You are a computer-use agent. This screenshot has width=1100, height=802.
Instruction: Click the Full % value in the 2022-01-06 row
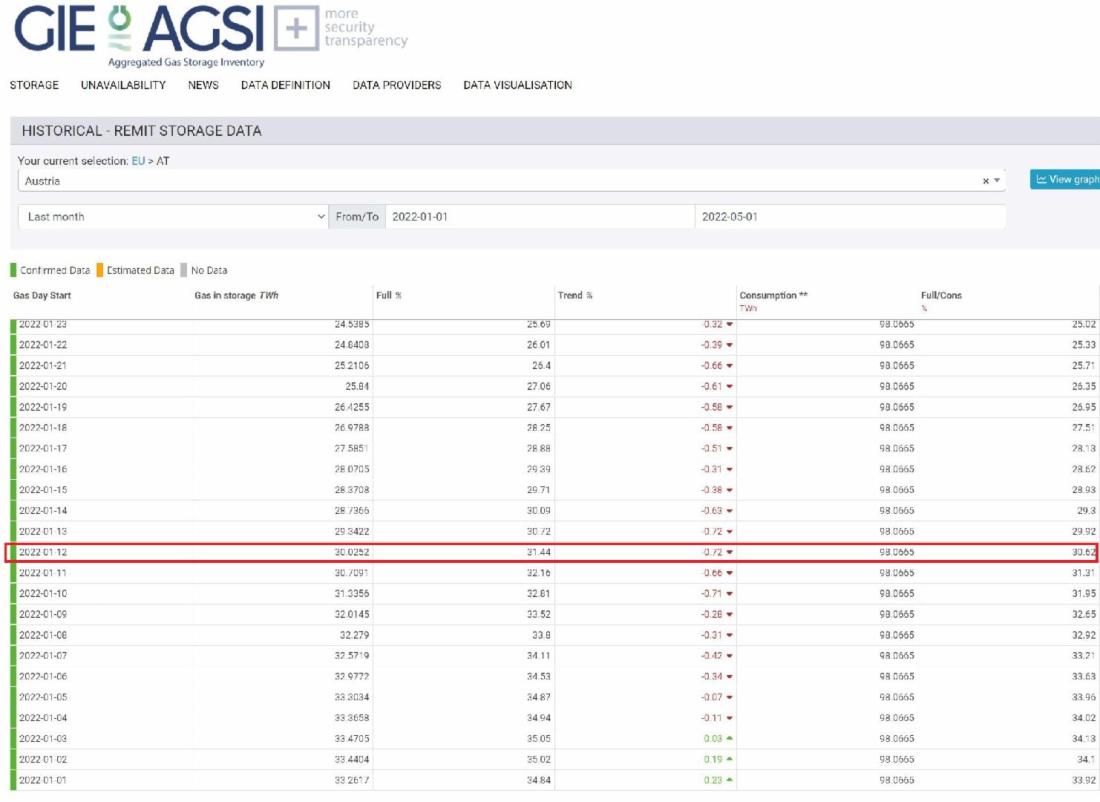[x=539, y=676]
